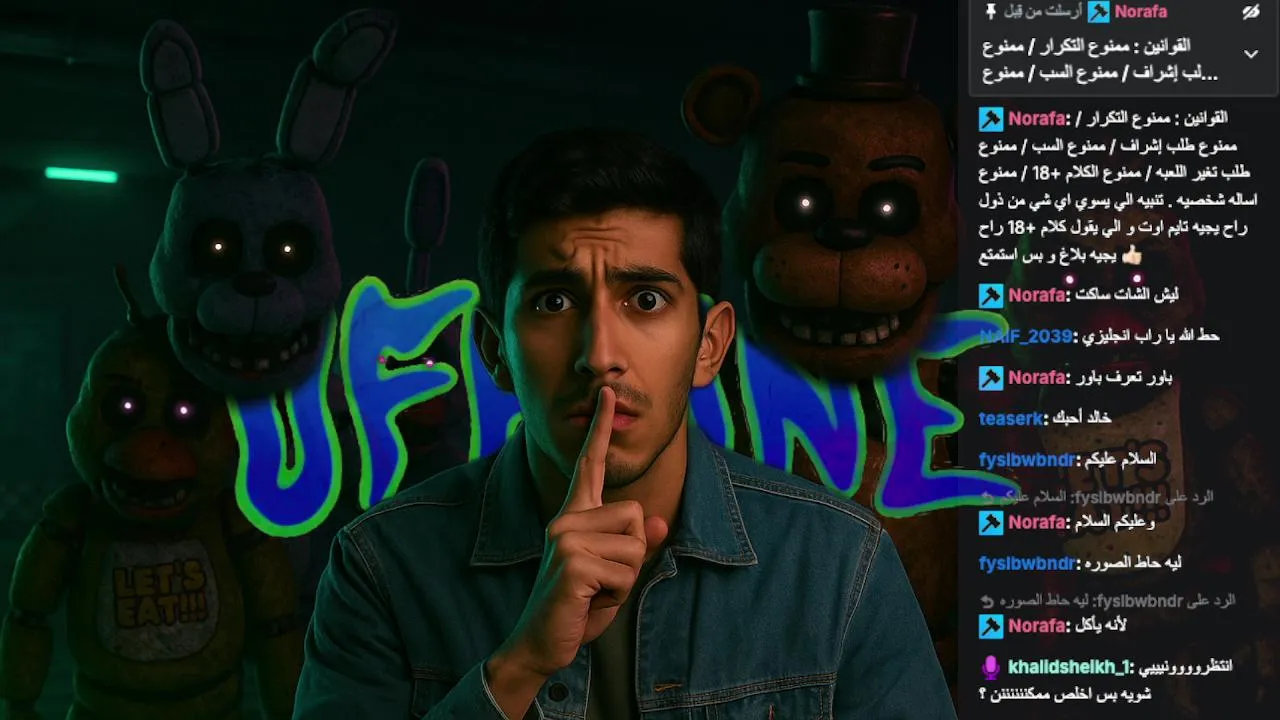
Task: Click the pin icon in the pinned message header
Action: 991,11
